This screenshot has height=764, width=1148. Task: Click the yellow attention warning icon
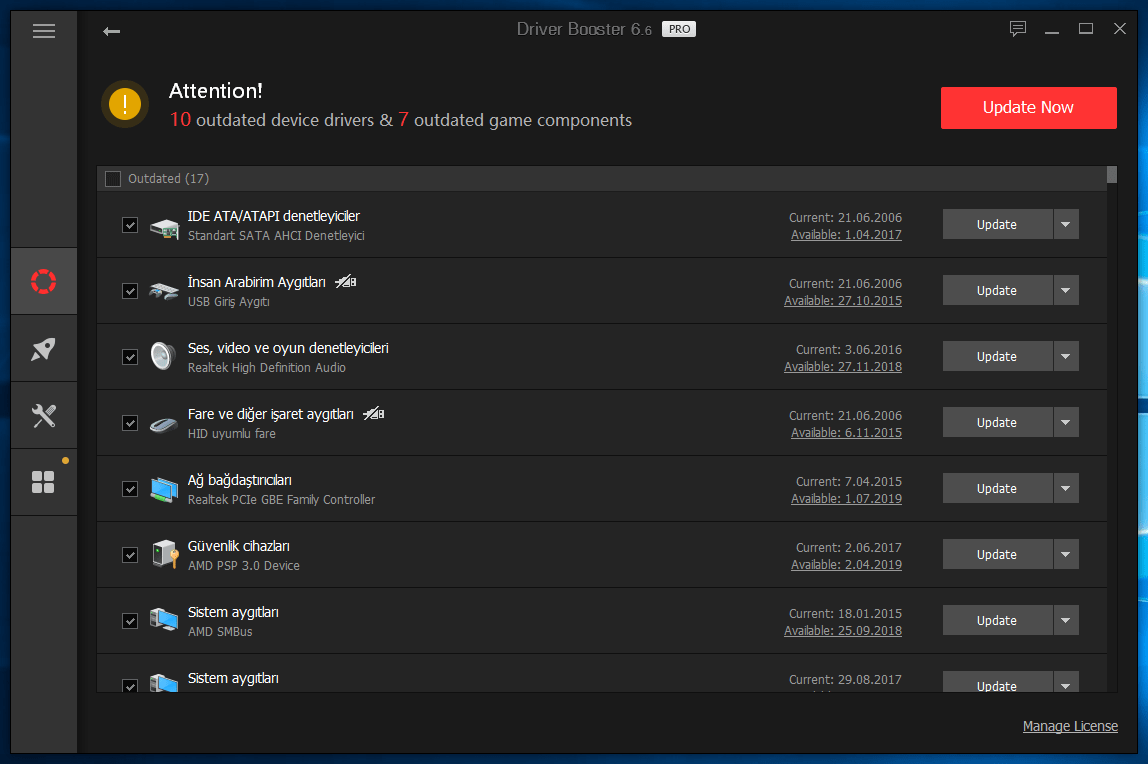[x=125, y=104]
